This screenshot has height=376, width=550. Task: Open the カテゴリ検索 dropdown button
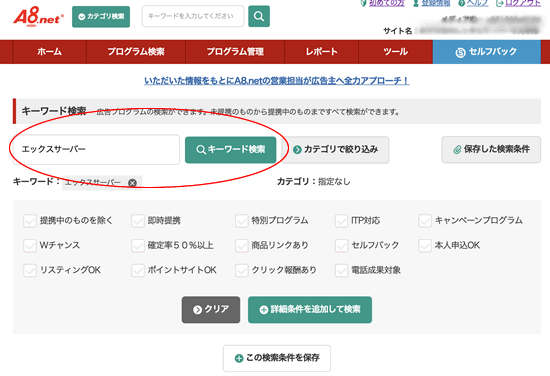tap(101, 16)
